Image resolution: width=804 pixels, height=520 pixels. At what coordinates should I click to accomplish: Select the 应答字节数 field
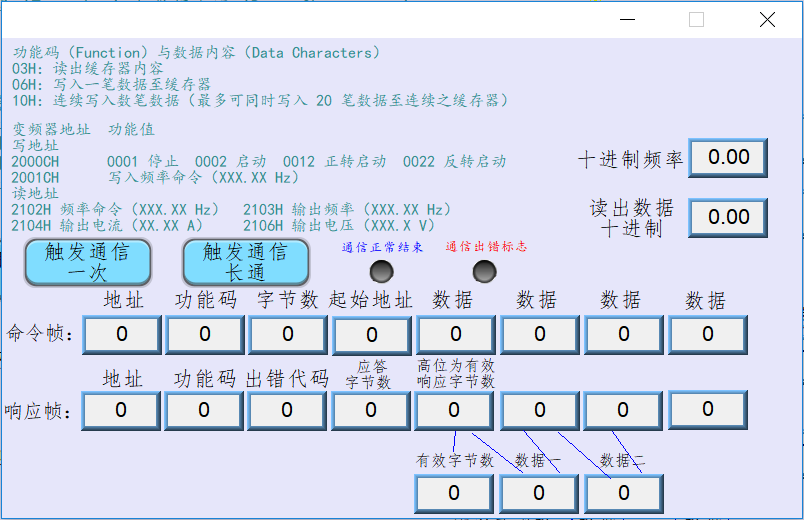coord(371,410)
